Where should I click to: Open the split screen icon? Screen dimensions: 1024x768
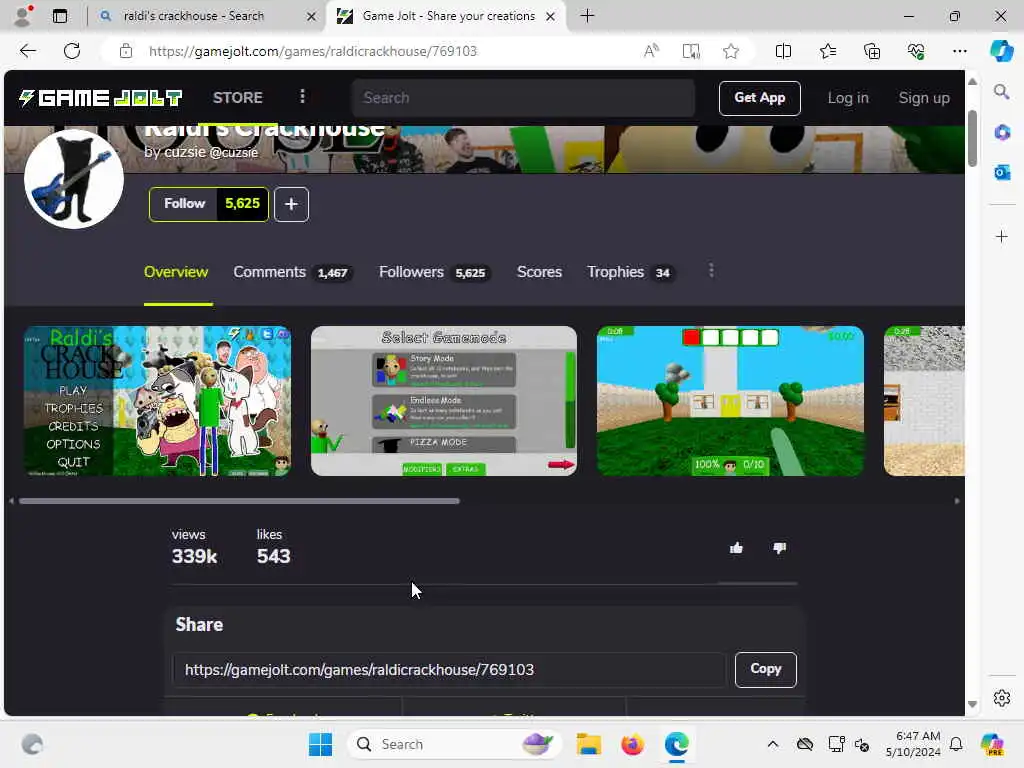pyautogui.click(x=783, y=51)
